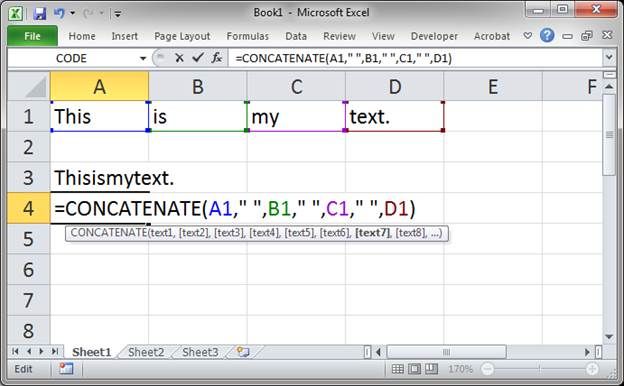
Task: Close the workbook window icon
Action: click(607, 36)
